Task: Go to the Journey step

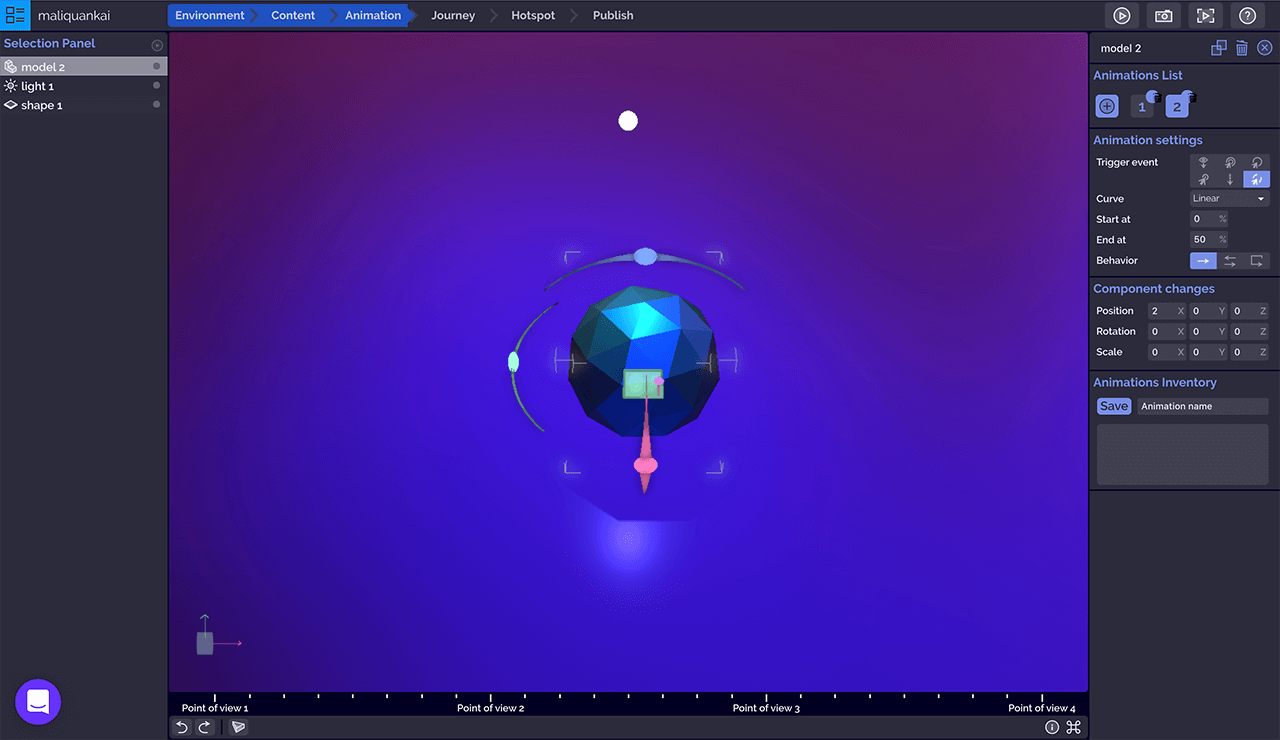Action: click(453, 16)
